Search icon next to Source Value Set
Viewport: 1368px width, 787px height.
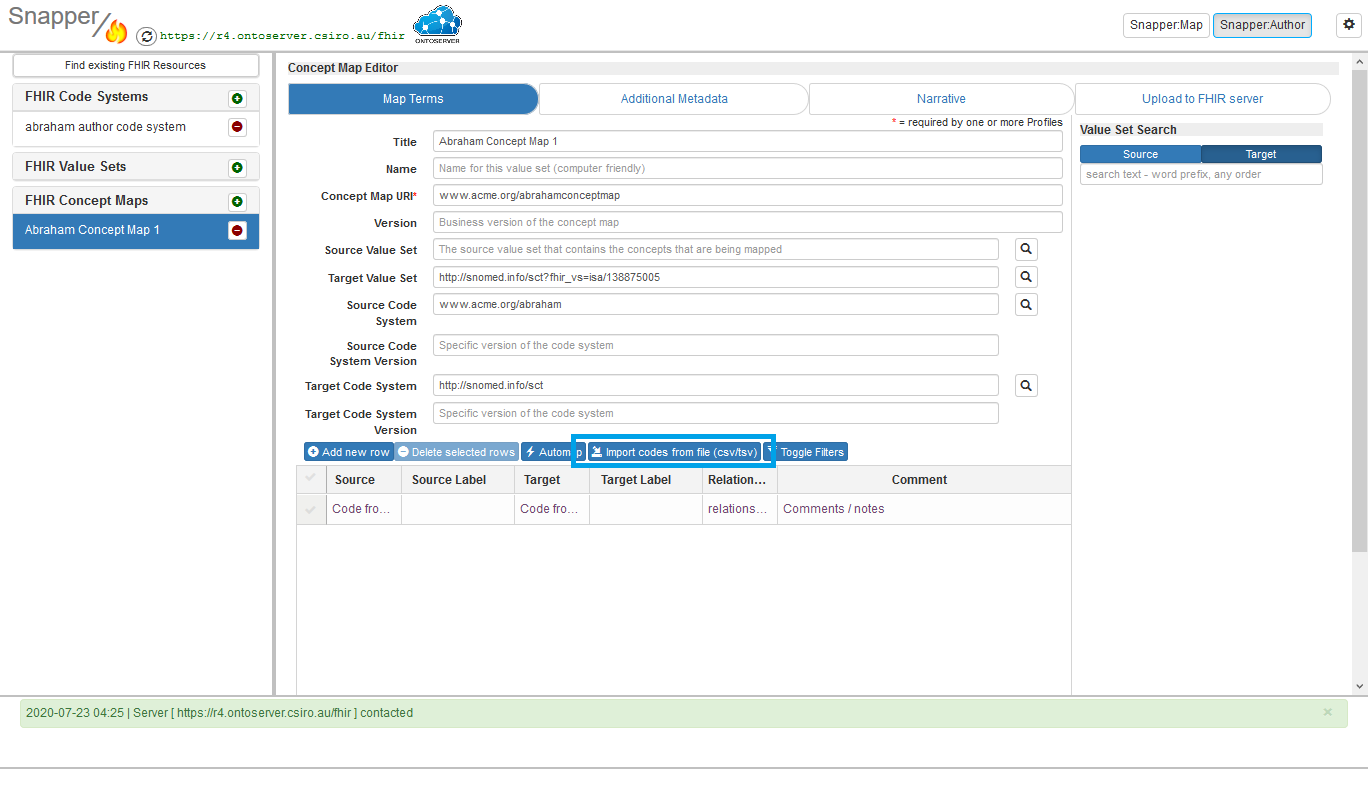[x=1026, y=249]
